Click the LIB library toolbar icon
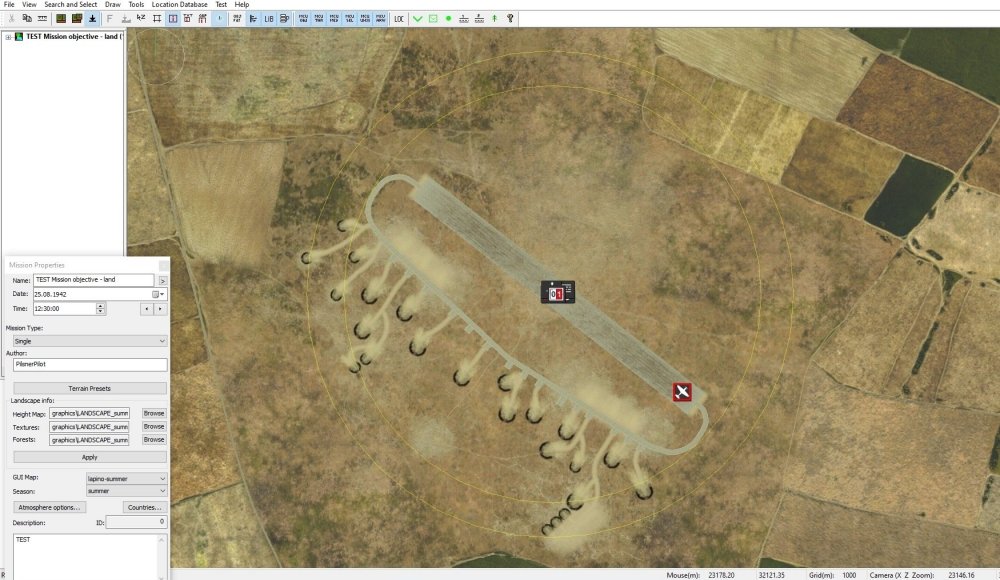 [x=268, y=19]
